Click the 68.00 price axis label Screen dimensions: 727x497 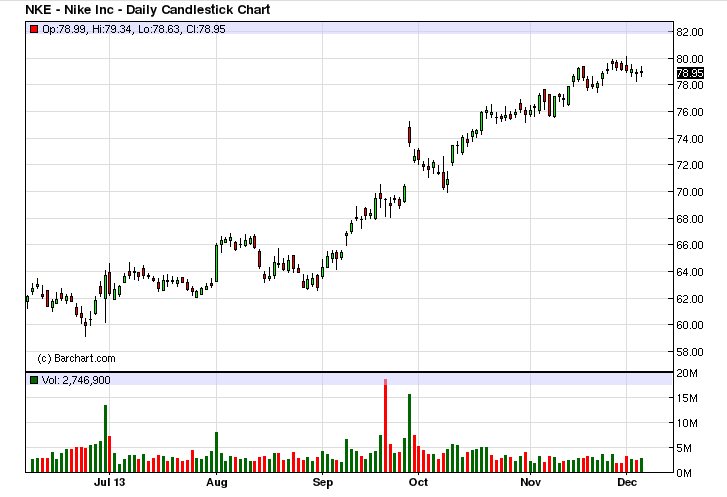690,219
